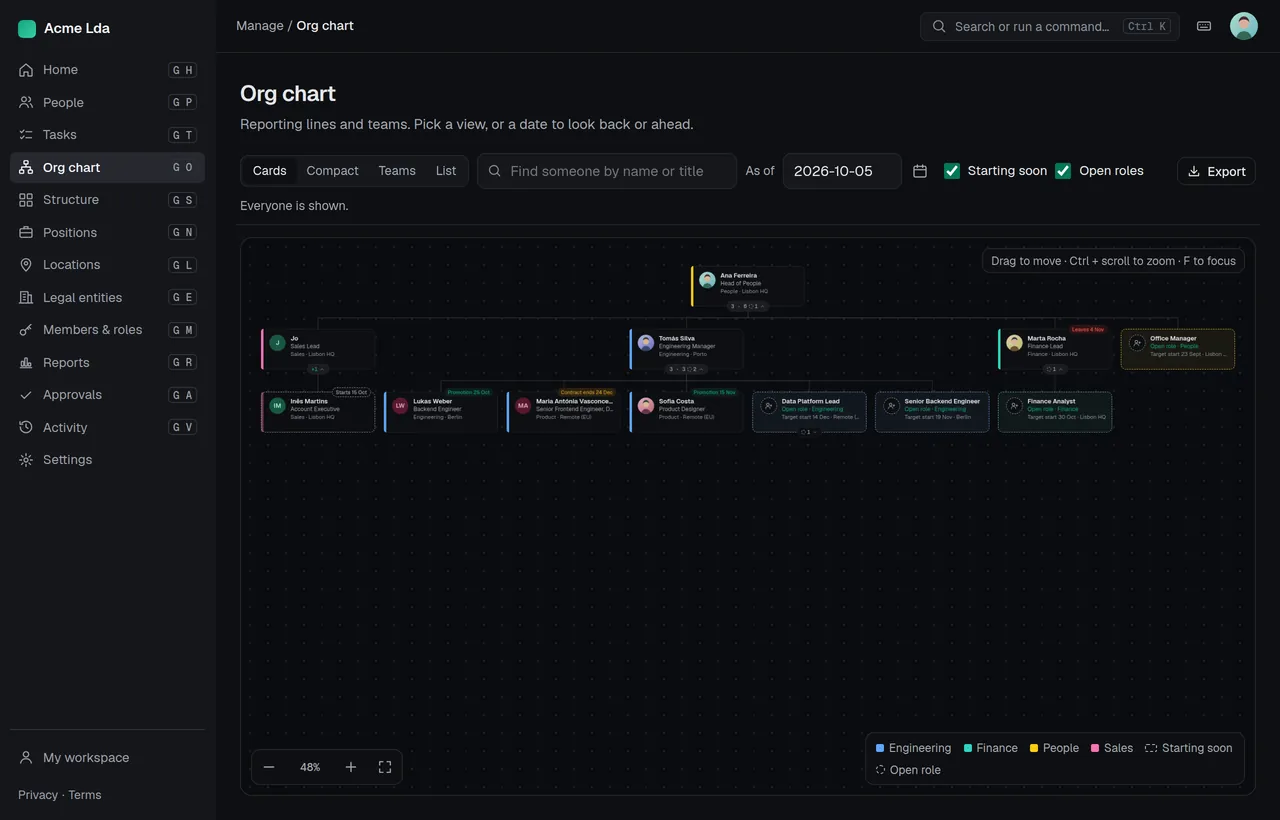This screenshot has height=820, width=1280.
Task: Open the Locations pin icon
Action: point(26,265)
